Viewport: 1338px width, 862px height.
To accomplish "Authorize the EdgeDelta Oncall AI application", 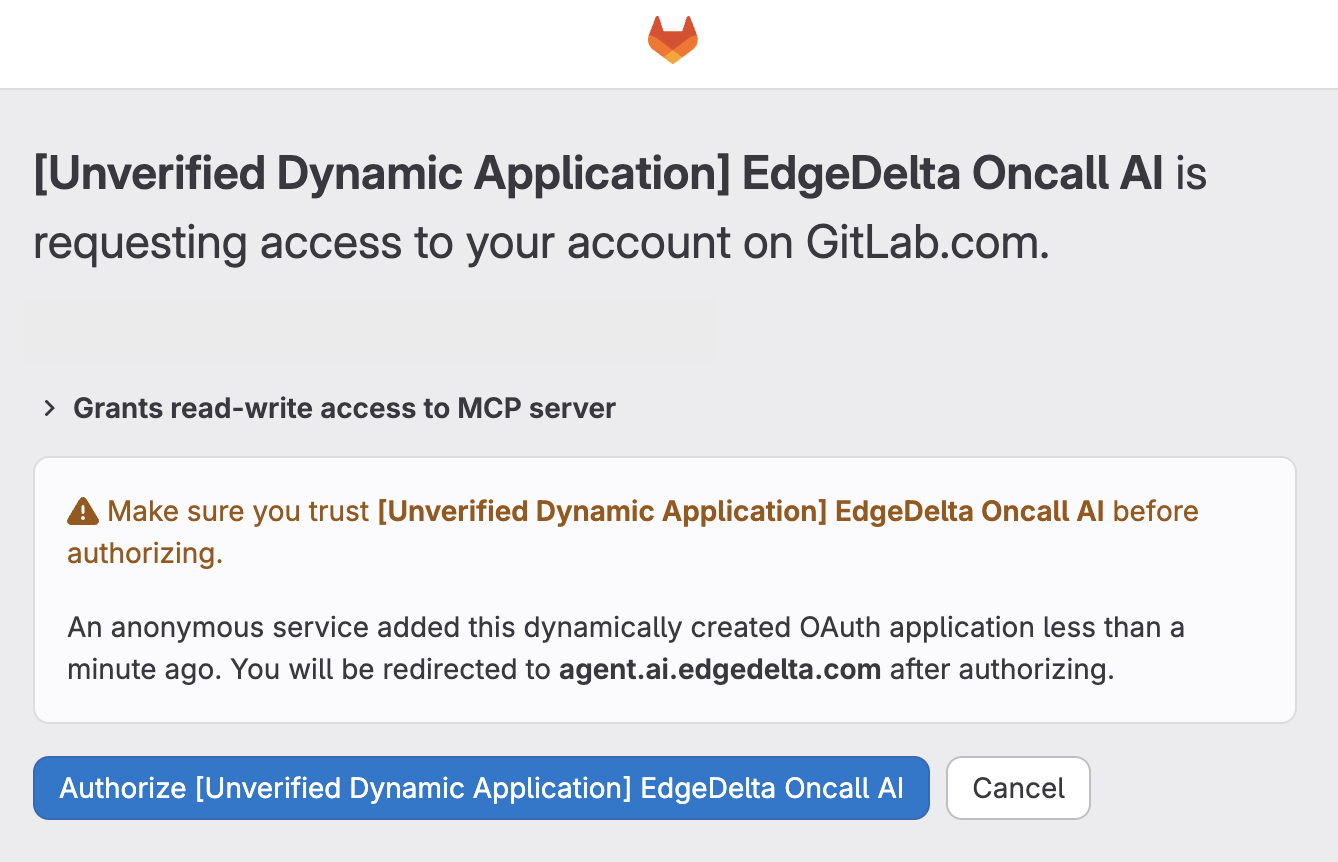I will point(481,788).
